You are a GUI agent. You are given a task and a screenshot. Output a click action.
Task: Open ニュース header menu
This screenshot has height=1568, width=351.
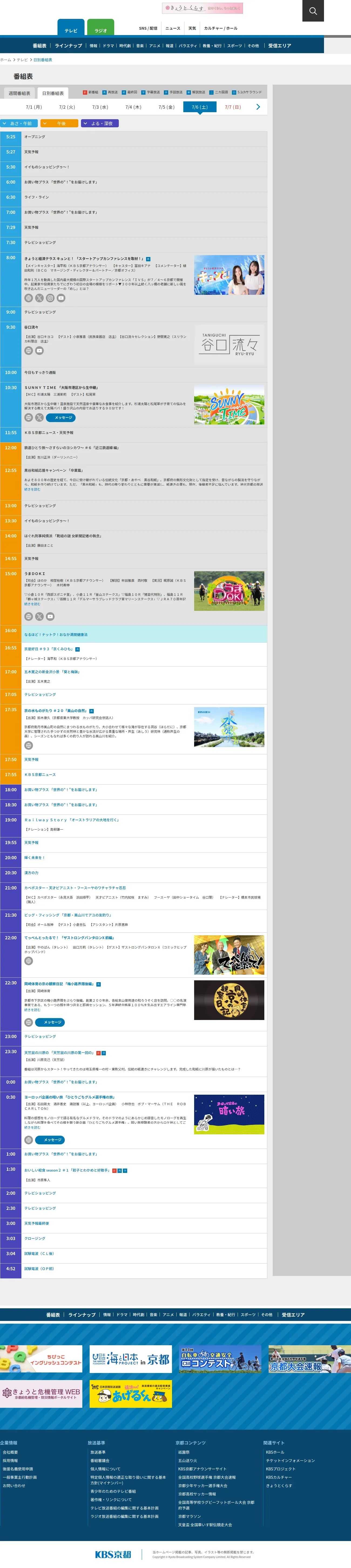(173, 28)
